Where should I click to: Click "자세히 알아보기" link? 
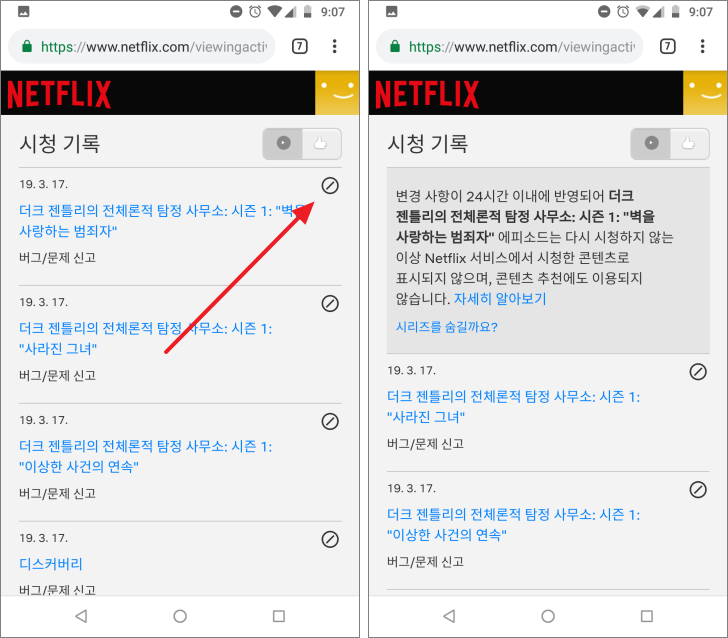pos(500,299)
